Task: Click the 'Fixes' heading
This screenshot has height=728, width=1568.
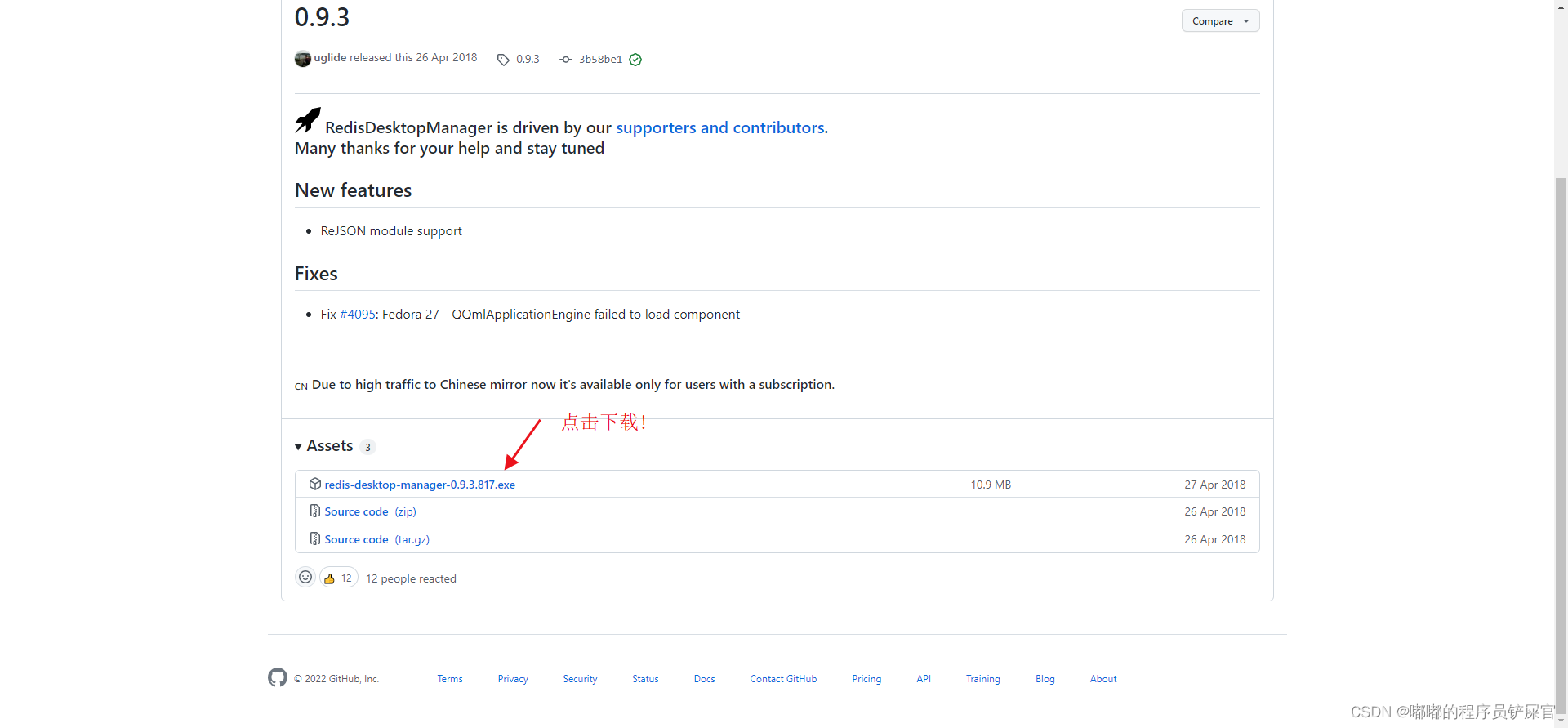Action: tap(316, 274)
